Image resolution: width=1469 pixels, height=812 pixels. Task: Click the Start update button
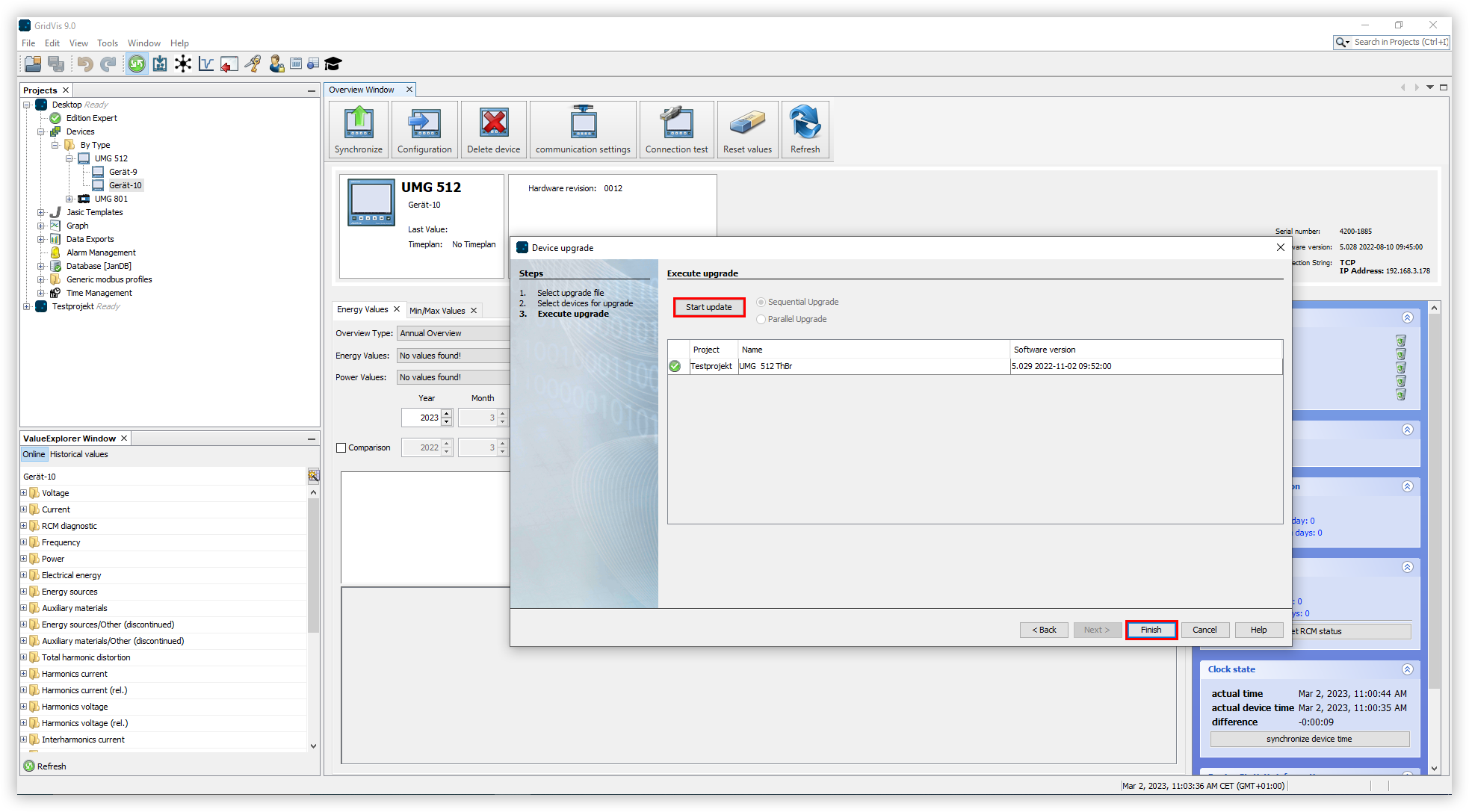click(708, 306)
